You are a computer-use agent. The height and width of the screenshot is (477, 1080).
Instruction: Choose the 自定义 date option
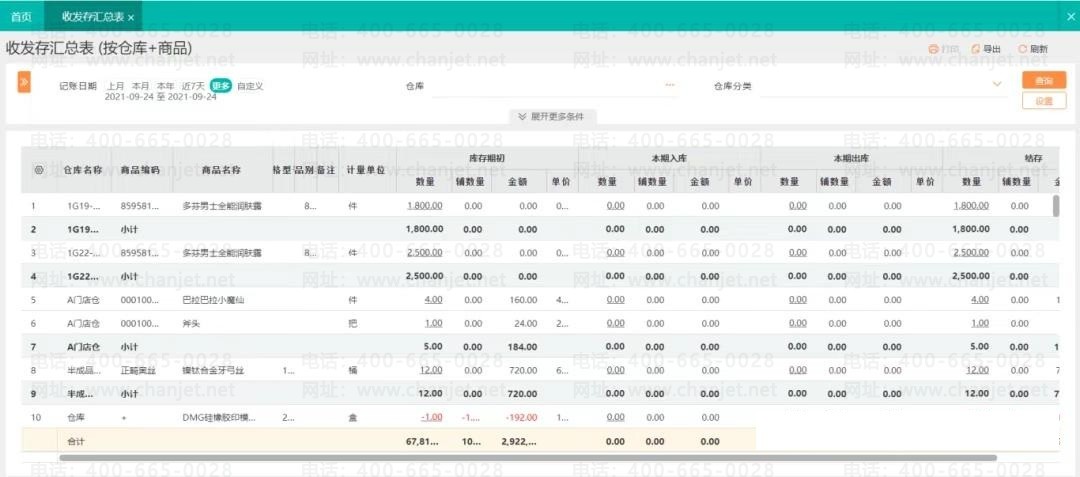pos(250,86)
